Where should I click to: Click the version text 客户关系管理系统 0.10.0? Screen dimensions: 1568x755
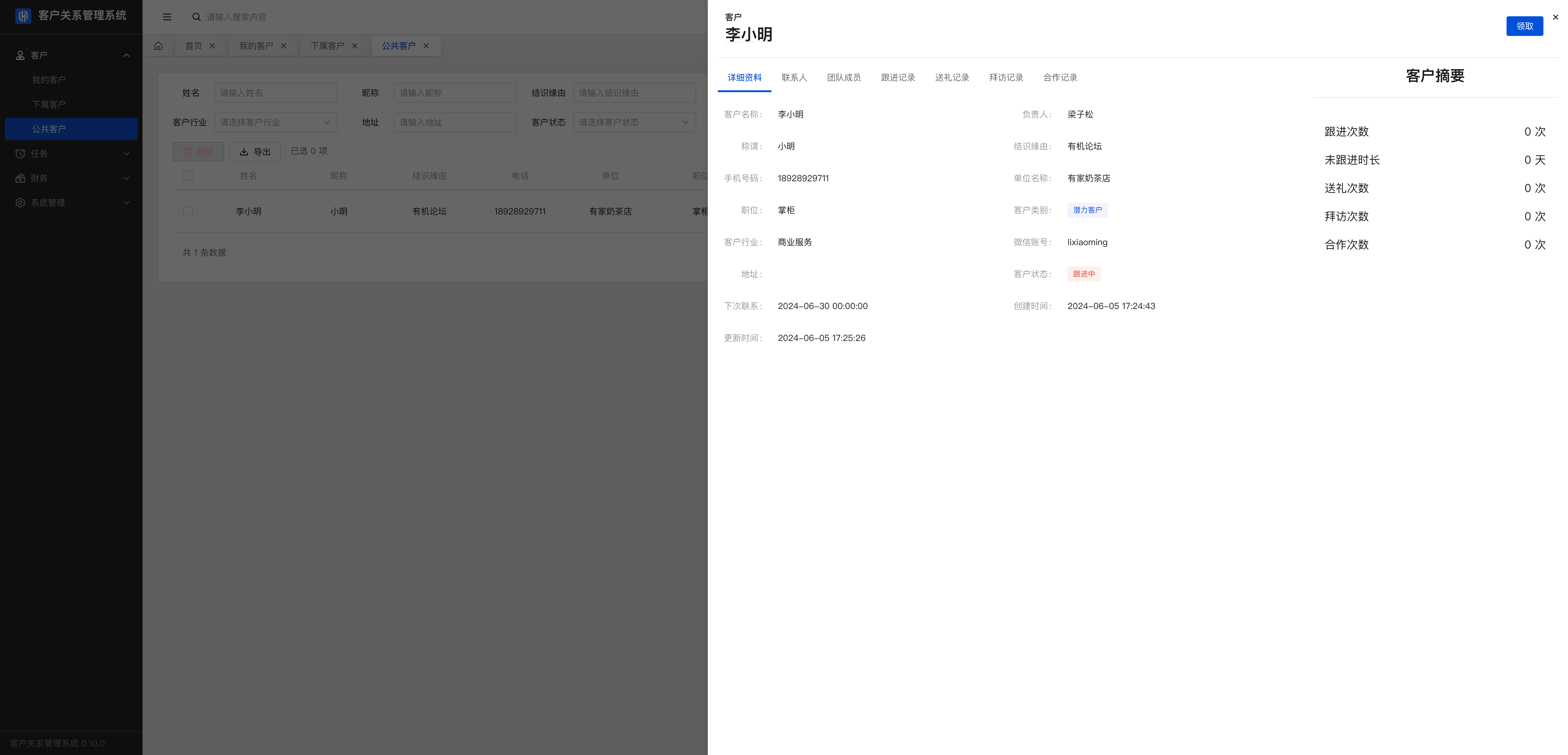[57, 743]
